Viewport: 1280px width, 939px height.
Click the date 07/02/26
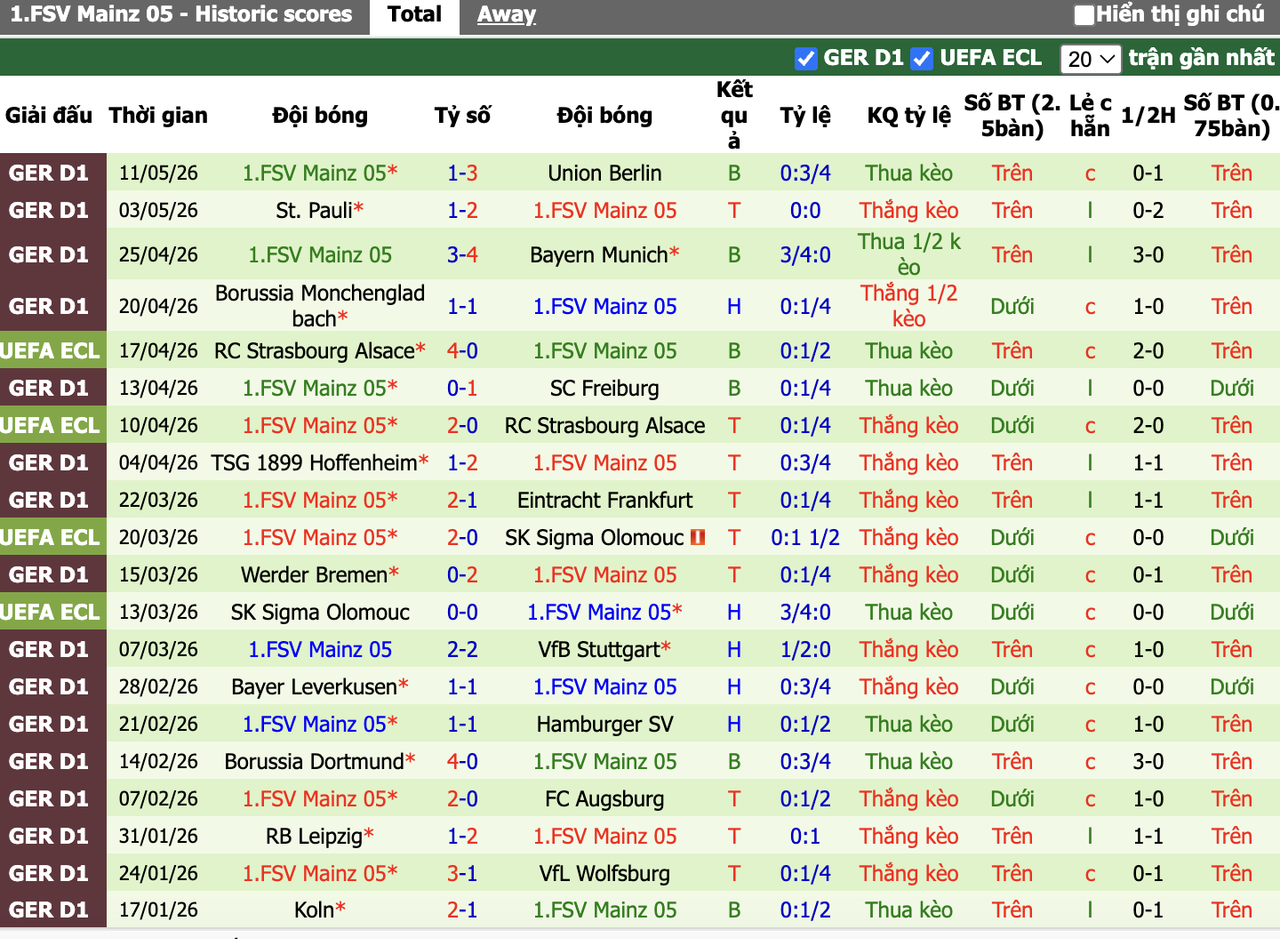click(x=158, y=799)
